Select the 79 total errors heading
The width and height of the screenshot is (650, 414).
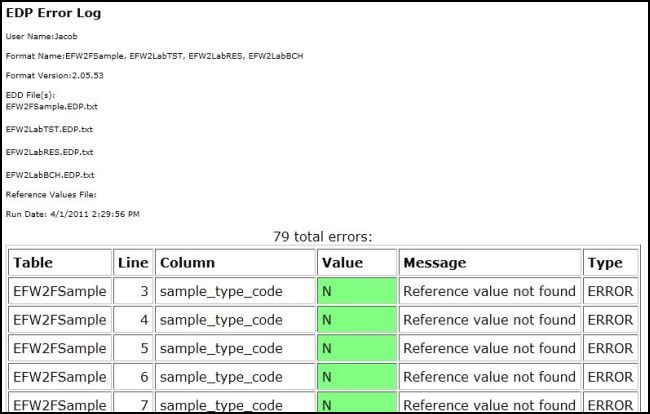(x=322, y=237)
